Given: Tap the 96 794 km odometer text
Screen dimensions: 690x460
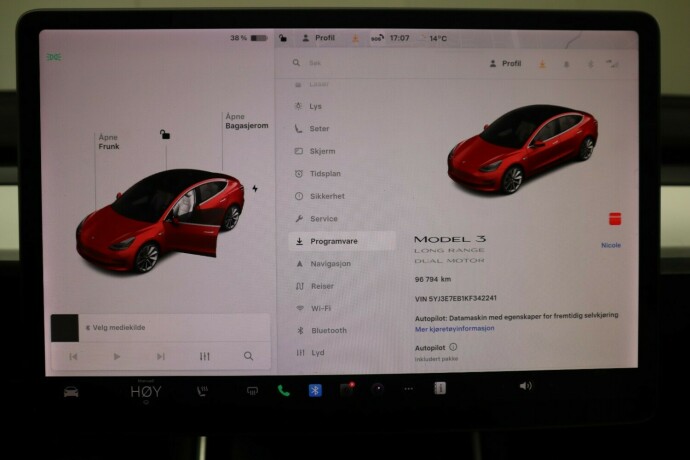Looking at the screenshot, I should 433,279.
